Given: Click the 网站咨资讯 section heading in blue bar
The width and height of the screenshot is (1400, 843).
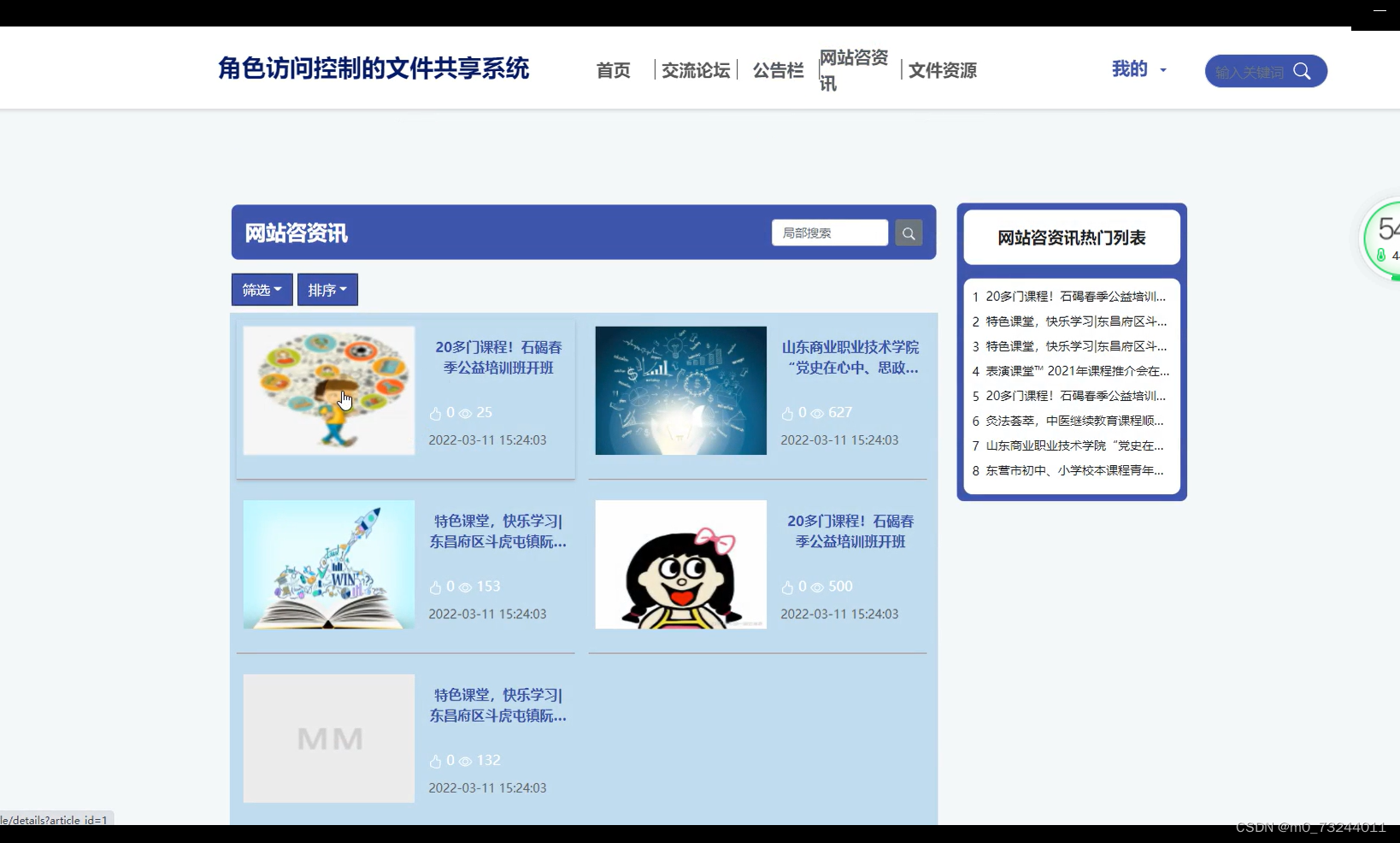Looking at the screenshot, I should coord(297,233).
